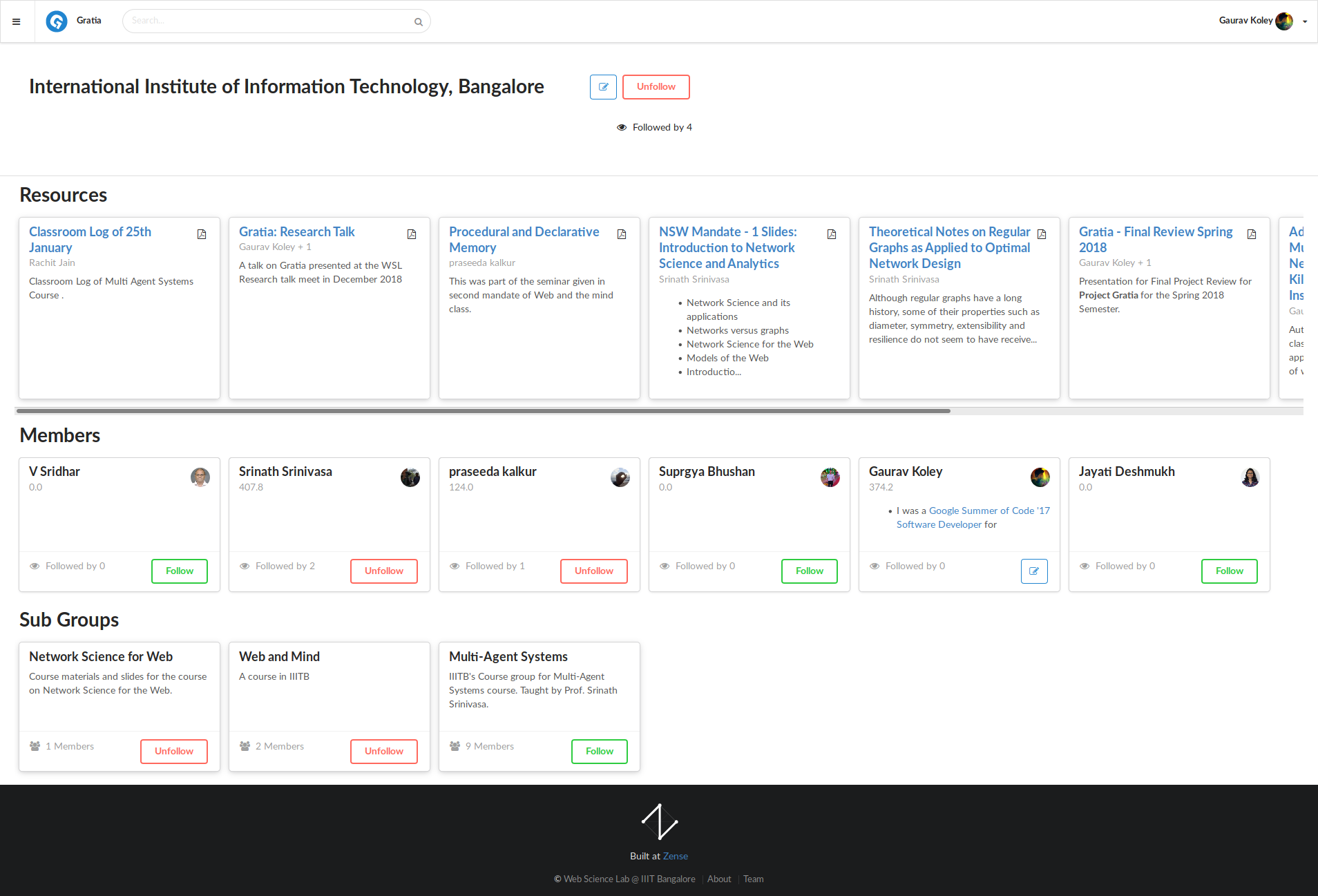Click the resources horizontal scrollbar
The width and height of the screenshot is (1318, 896).
[x=484, y=411]
